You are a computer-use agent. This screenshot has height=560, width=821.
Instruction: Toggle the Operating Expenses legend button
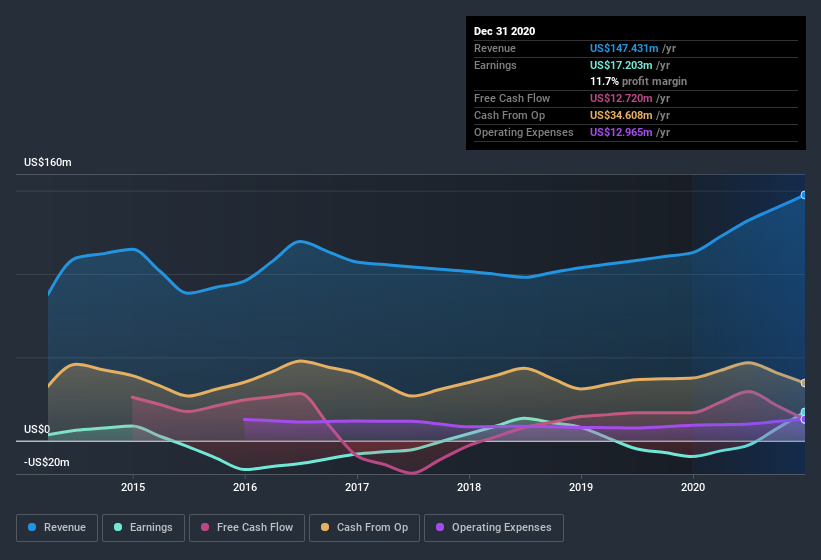pyautogui.click(x=493, y=527)
